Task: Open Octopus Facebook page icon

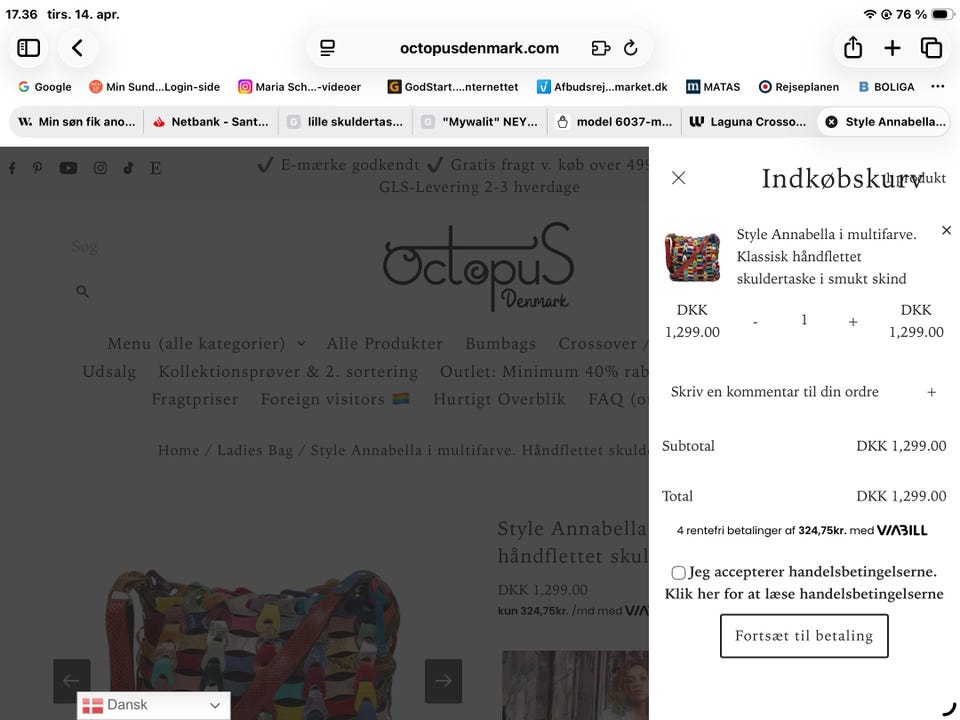Action: [x=12, y=168]
